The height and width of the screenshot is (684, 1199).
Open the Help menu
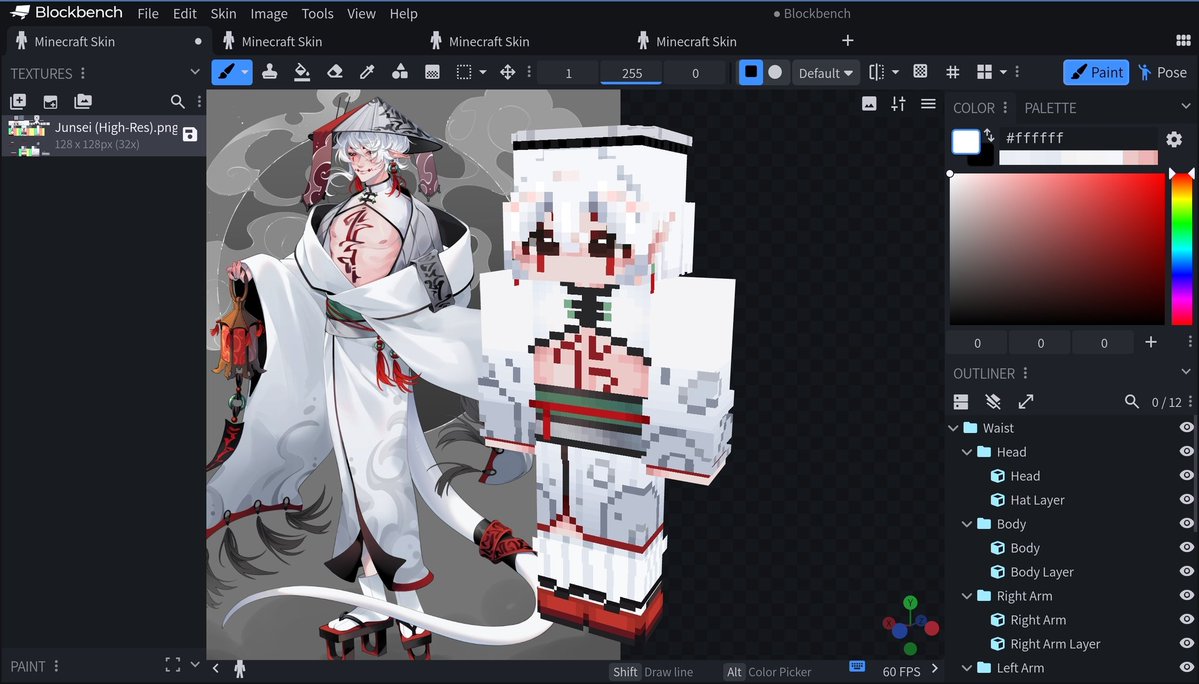point(403,14)
